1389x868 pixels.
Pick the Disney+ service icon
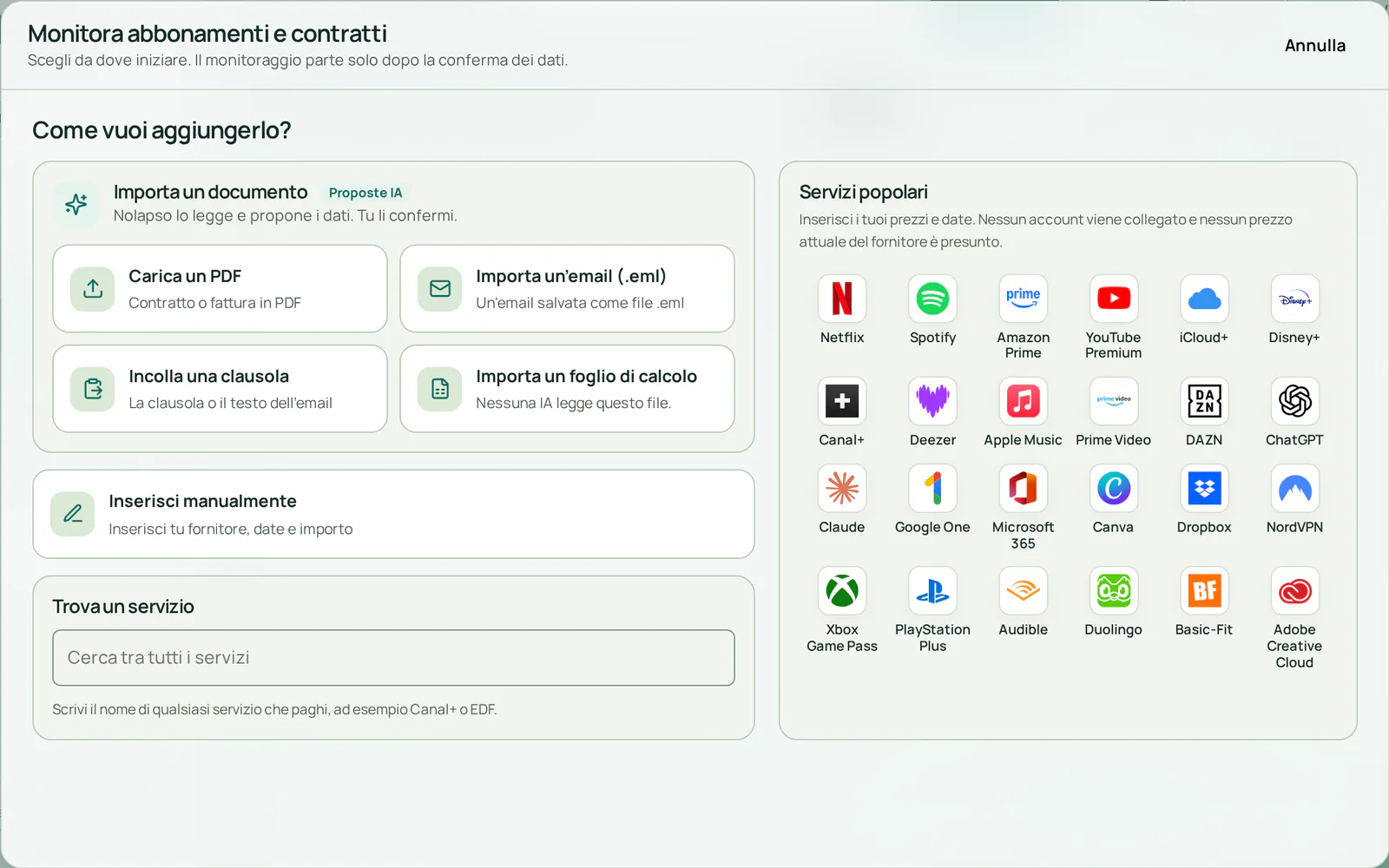(x=1294, y=299)
